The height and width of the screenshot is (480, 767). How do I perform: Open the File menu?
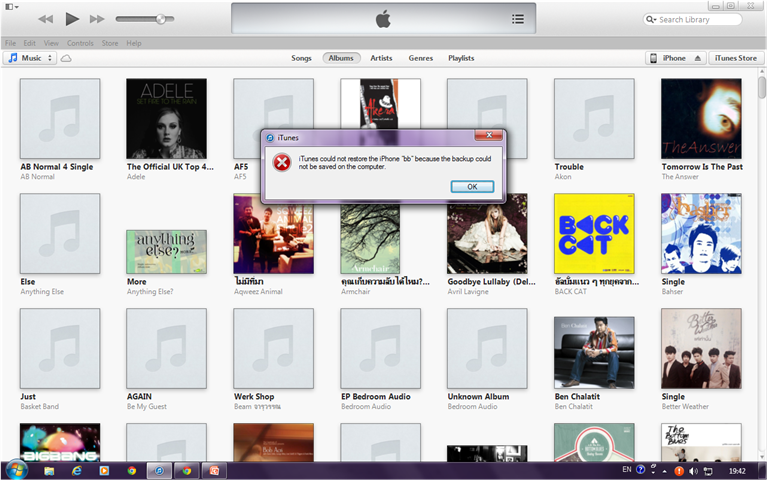click(10, 43)
